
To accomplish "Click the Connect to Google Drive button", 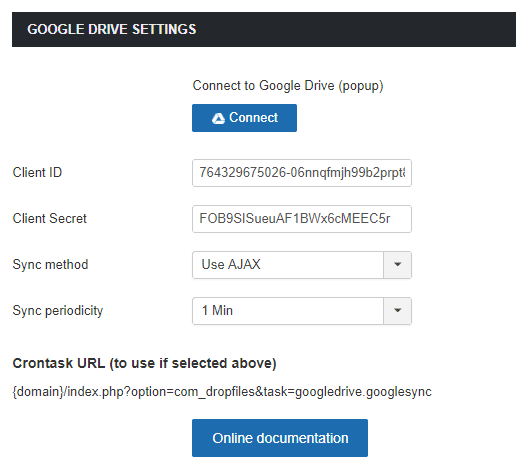I will click(244, 118).
